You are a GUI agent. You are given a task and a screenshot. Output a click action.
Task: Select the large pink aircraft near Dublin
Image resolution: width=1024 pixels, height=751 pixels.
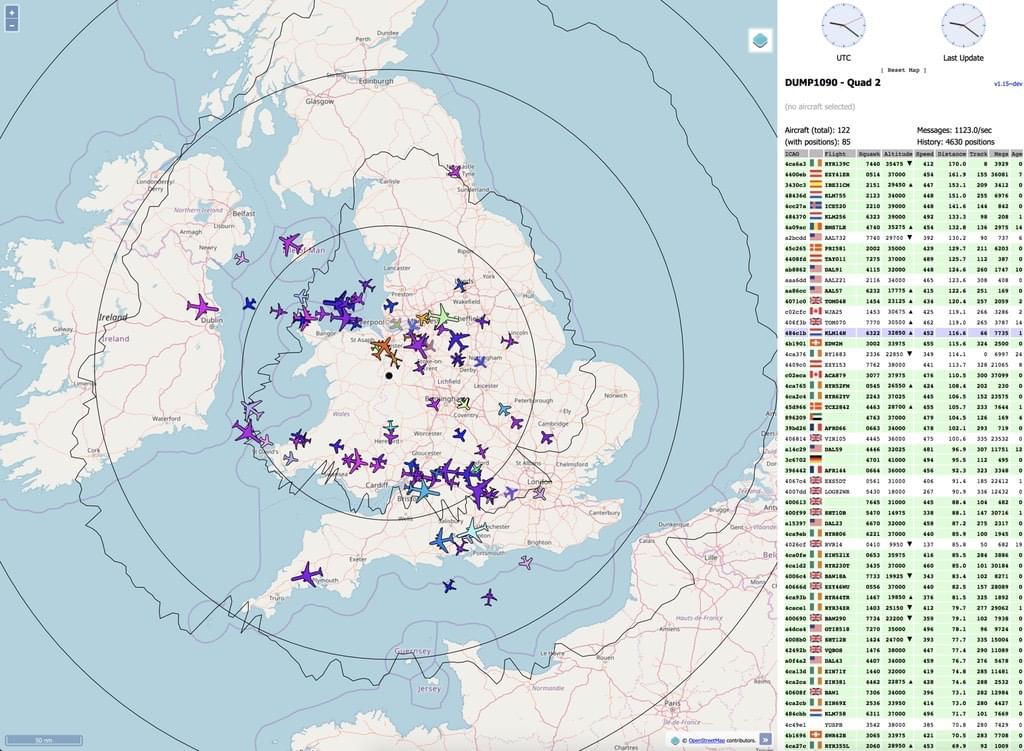pos(202,306)
